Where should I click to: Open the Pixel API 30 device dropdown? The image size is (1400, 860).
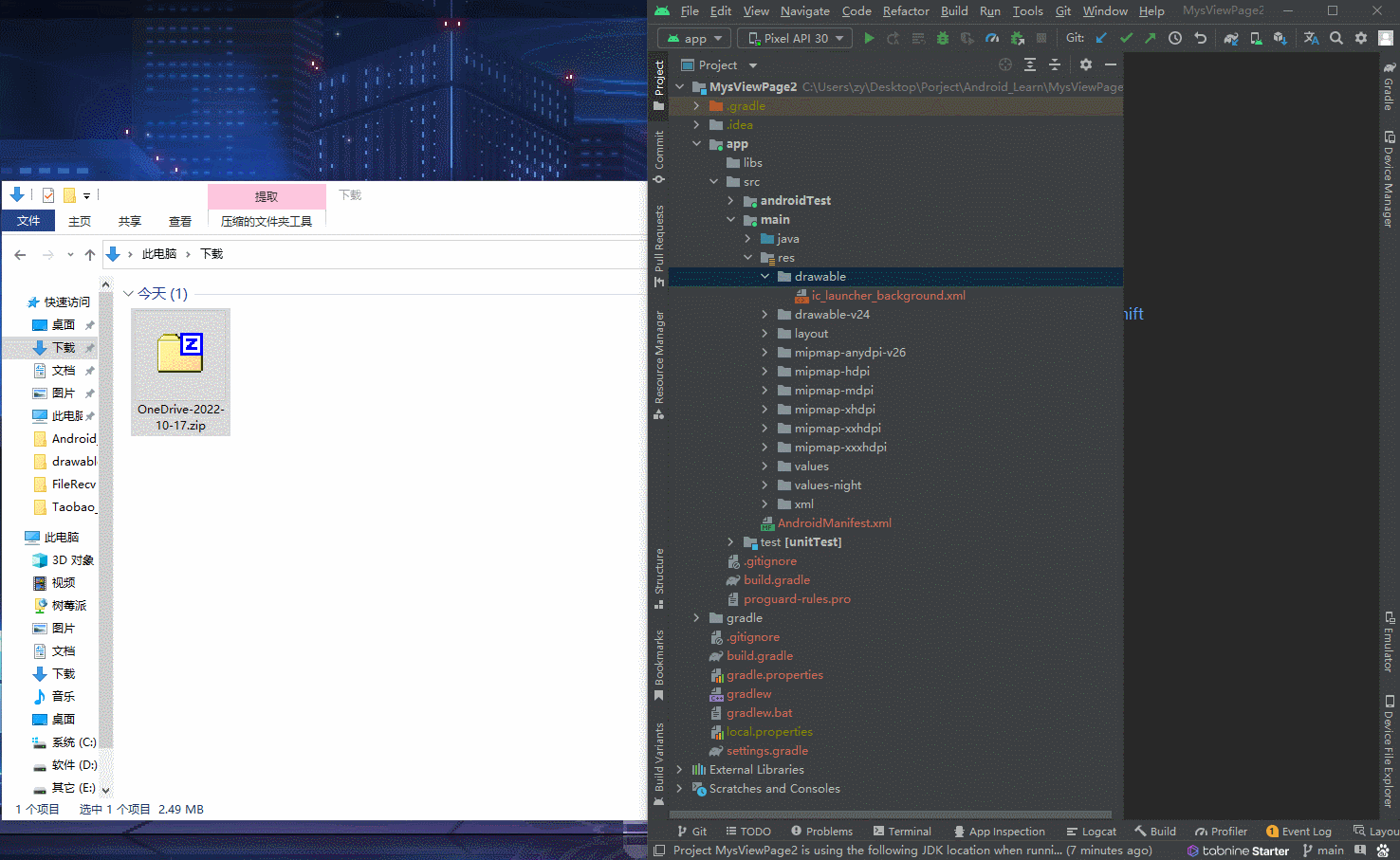click(x=795, y=39)
